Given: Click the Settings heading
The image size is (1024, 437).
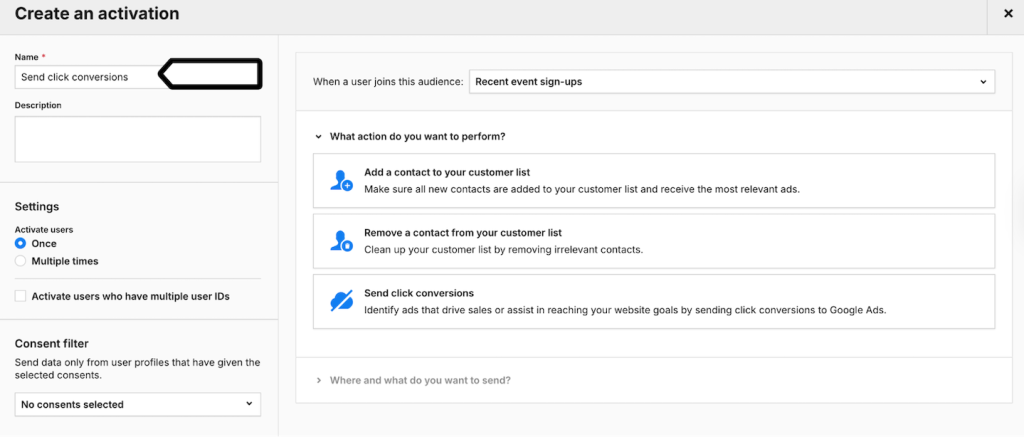Looking at the screenshot, I should click(x=37, y=206).
